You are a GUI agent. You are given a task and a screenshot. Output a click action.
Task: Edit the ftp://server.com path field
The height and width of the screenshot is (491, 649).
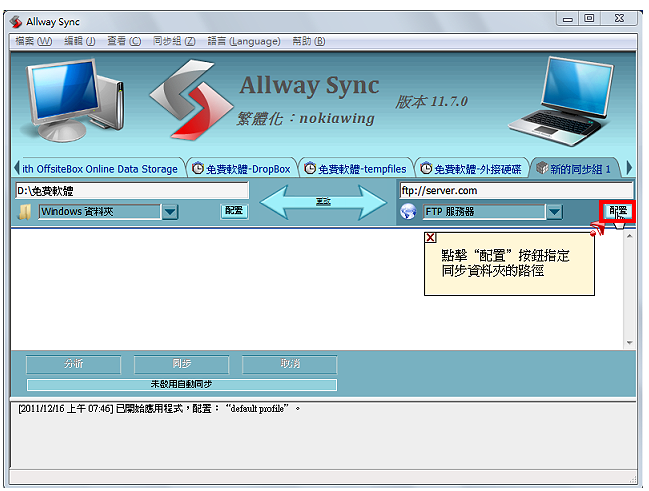516,190
